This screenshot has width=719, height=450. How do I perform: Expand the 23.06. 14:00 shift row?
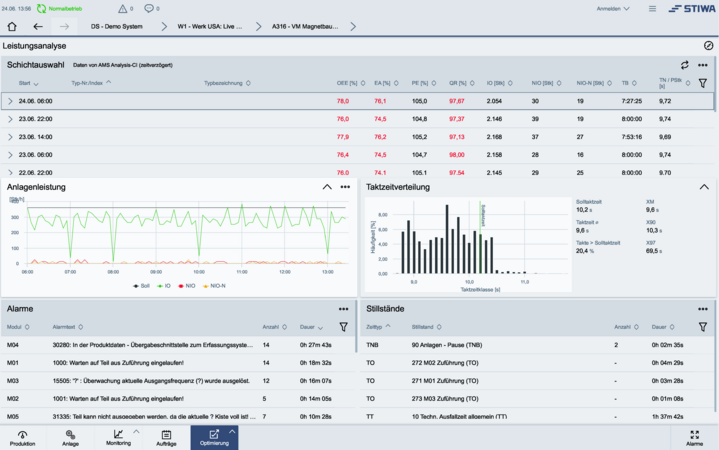(10, 137)
